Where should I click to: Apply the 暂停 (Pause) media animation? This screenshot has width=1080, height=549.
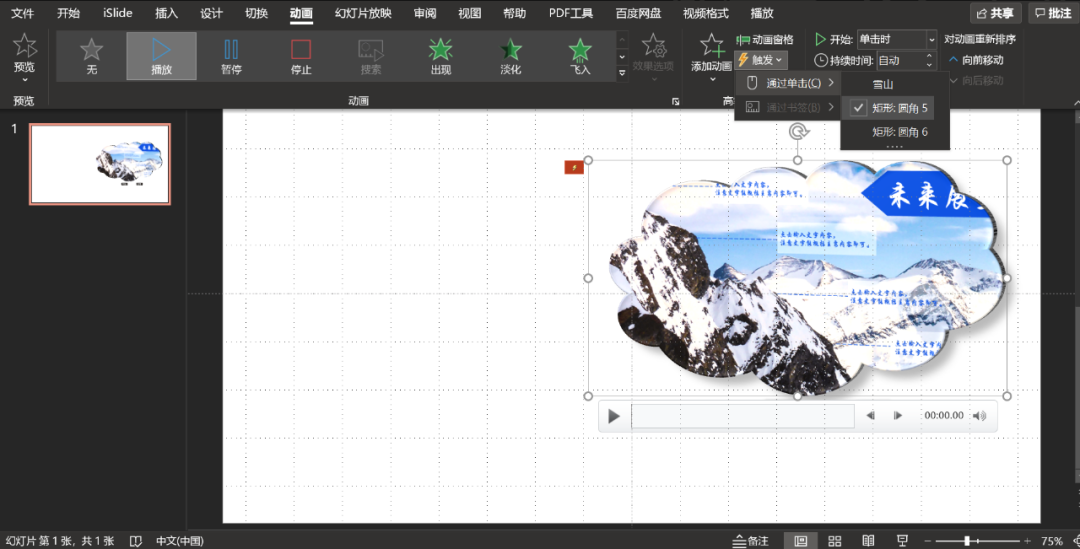pyautogui.click(x=231, y=56)
